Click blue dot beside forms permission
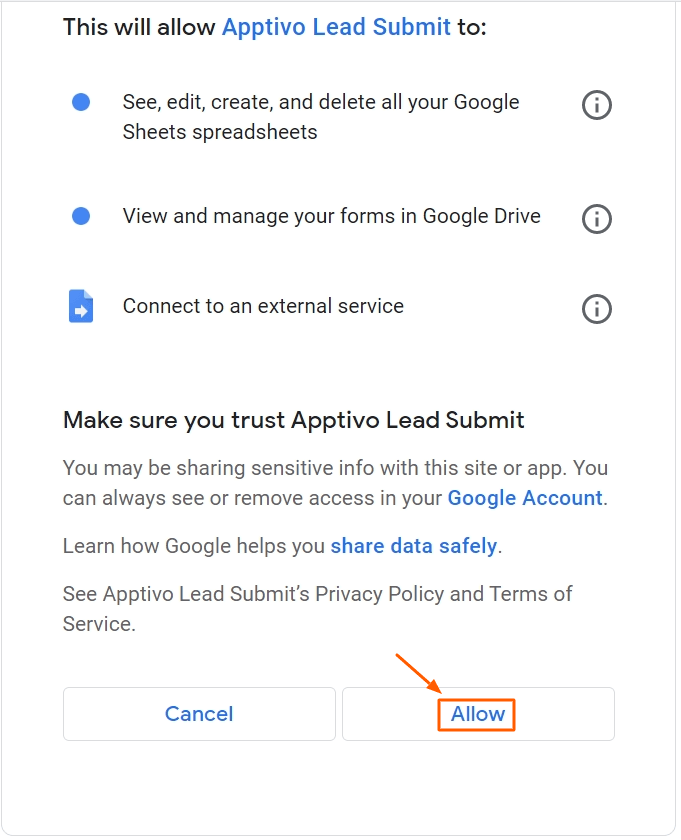Screen dimensions: 681x840 (81, 216)
